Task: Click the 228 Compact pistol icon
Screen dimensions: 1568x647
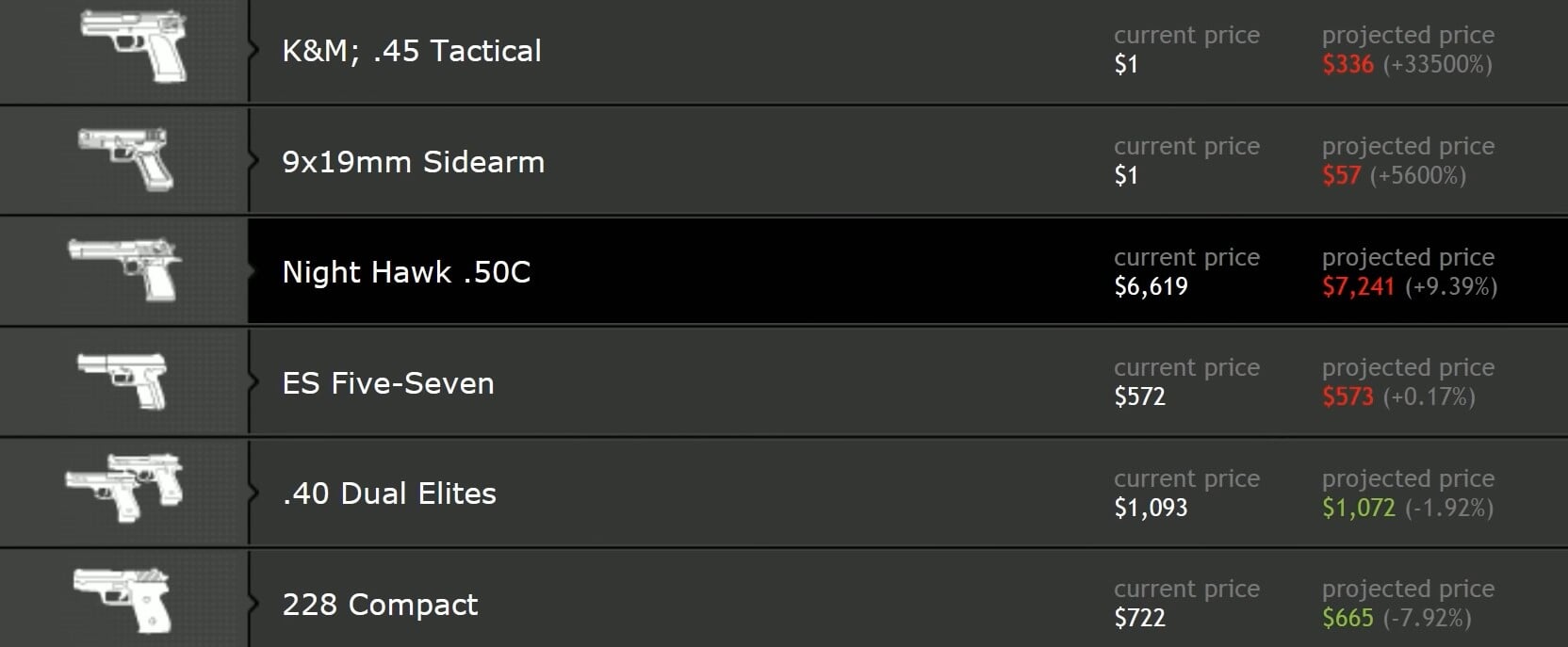Action: 122,599
